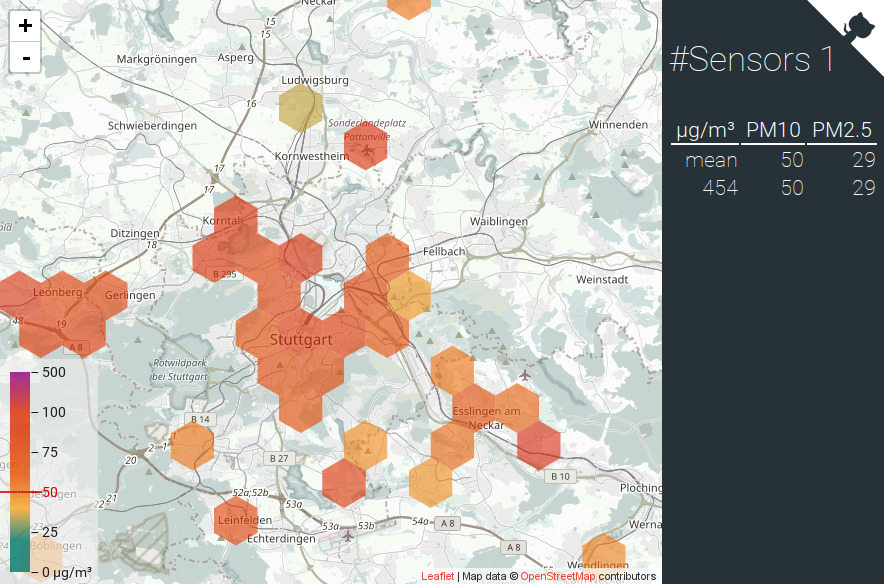This screenshot has width=884, height=584.
Task: Click the Ditzingen map label
Action: (x=135, y=233)
